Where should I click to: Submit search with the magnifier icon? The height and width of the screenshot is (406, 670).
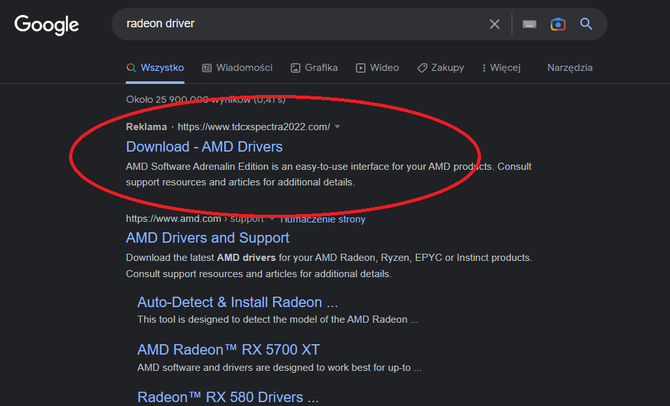586,24
